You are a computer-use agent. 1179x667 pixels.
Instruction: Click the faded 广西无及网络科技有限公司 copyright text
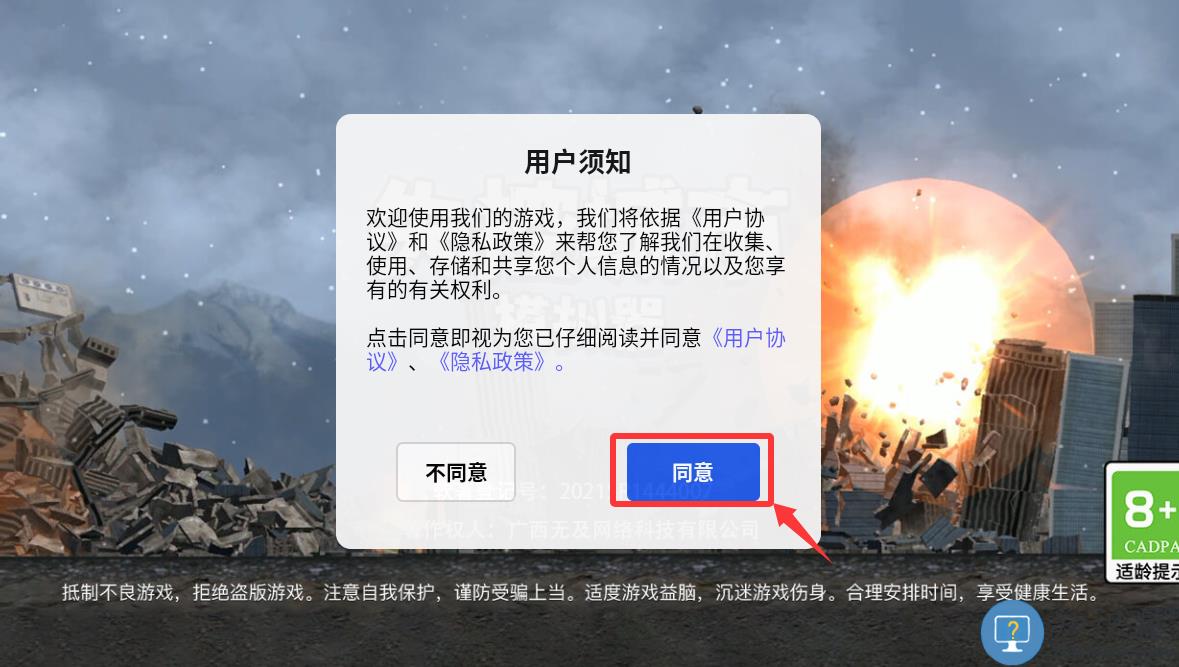(634, 529)
